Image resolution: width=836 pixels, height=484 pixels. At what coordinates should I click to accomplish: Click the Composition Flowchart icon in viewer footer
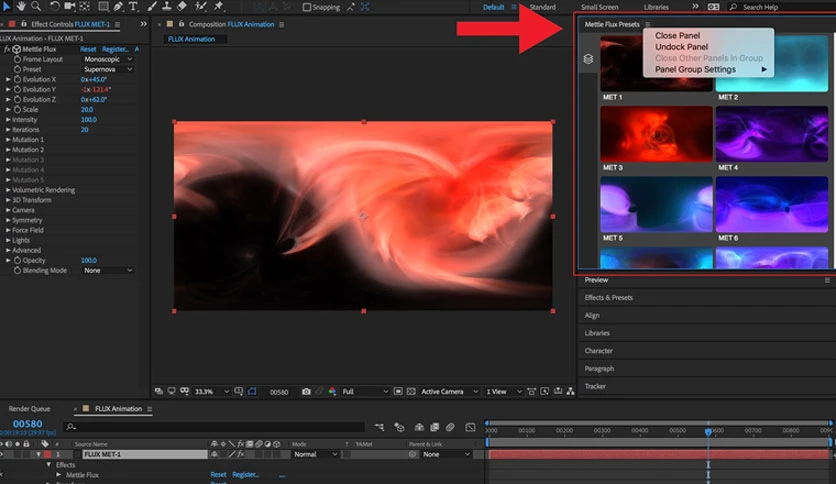(x=570, y=391)
